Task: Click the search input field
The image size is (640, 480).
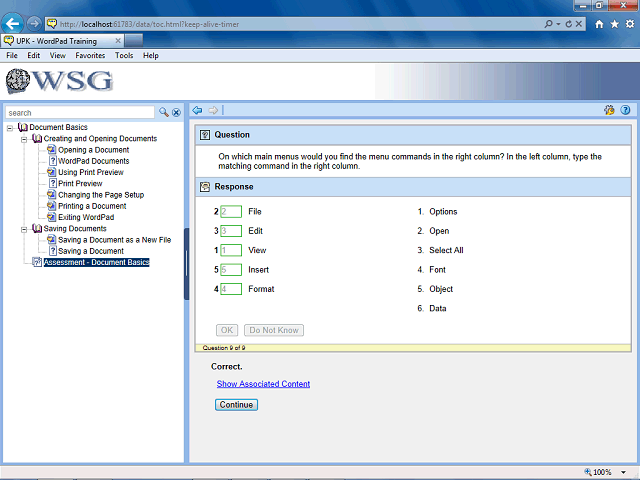Action: [80, 113]
